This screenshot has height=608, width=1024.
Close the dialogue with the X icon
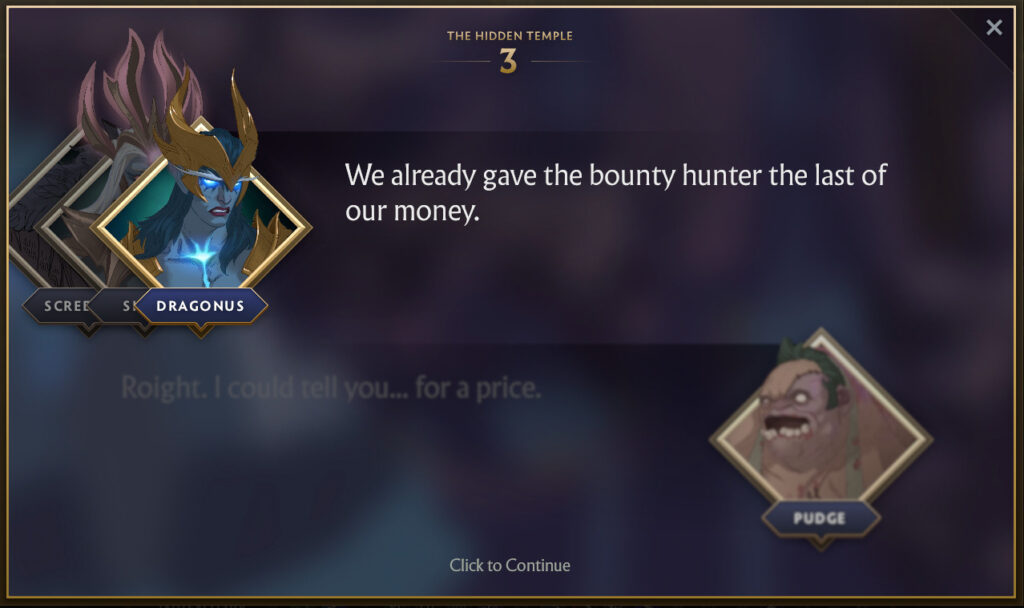pos(994,27)
